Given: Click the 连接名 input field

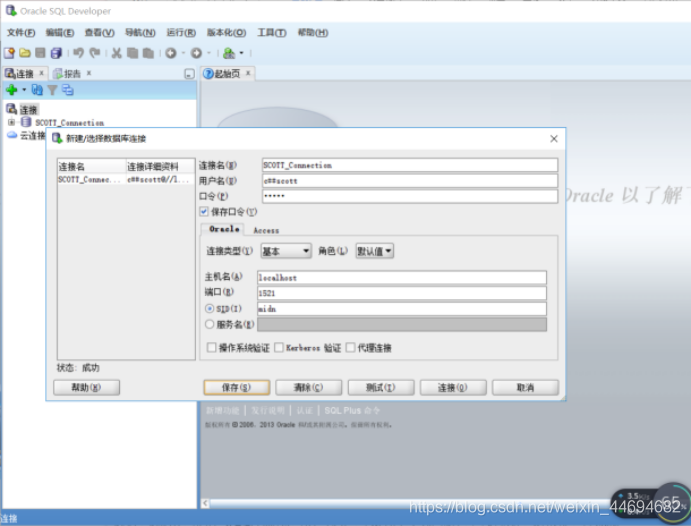Looking at the screenshot, I should coord(410,165).
